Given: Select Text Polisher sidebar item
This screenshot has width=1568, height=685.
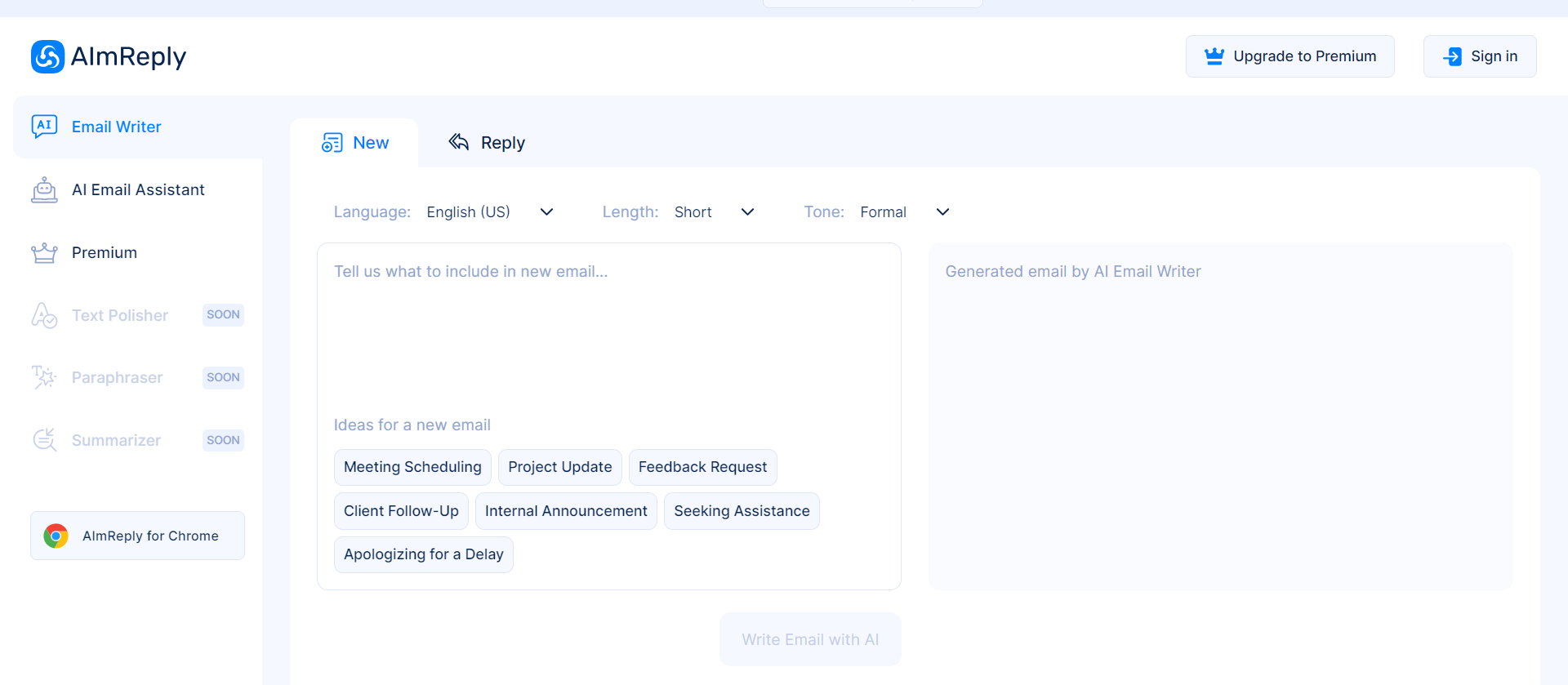Looking at the screenshot, I should coord(138,315).
